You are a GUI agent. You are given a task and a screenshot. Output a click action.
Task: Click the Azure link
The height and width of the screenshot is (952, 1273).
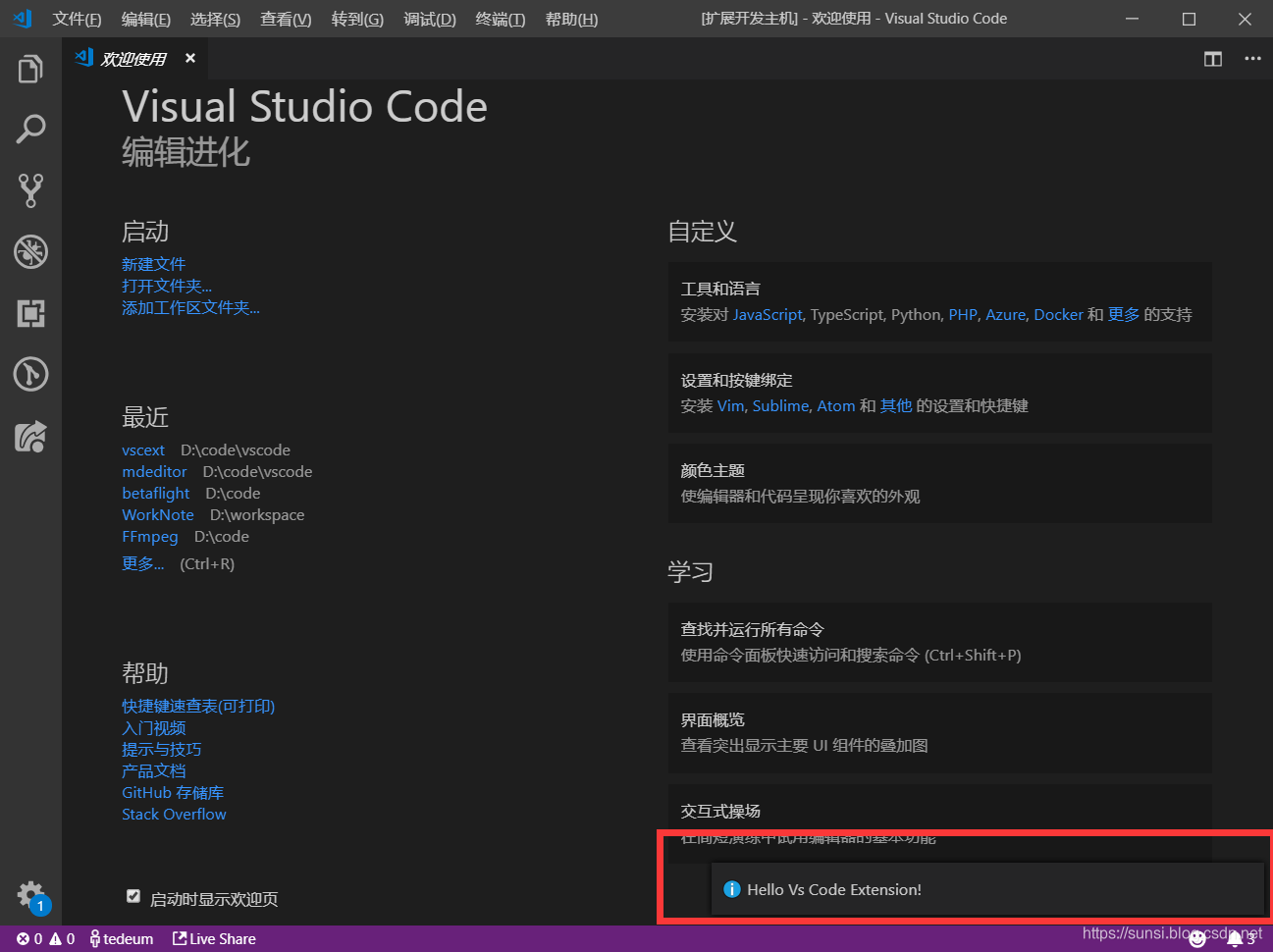[x=1005, y=314]
